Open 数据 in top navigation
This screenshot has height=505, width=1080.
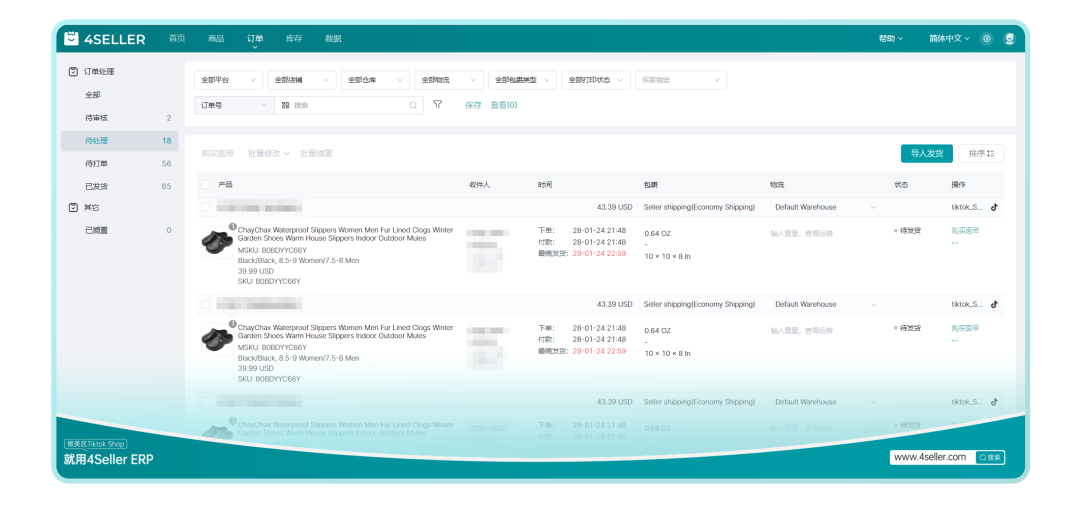pos(333,39)
